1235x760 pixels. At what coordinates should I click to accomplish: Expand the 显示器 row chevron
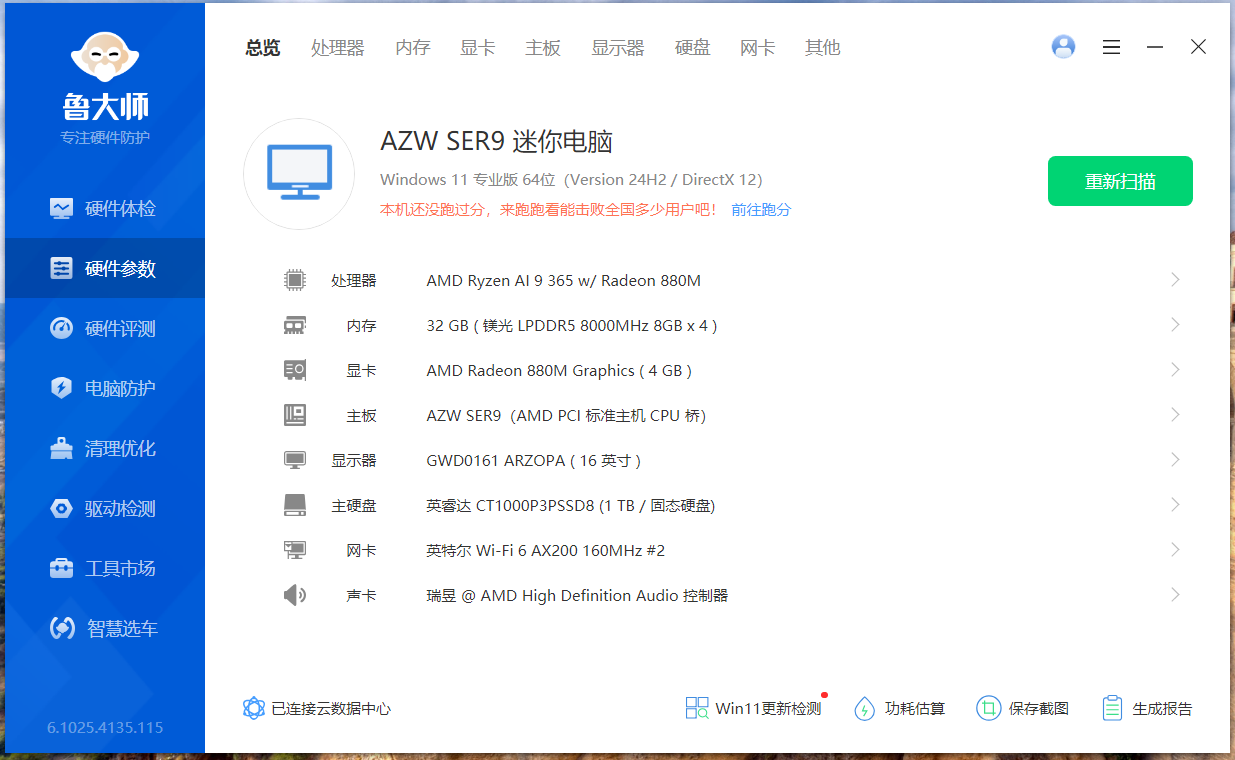(1175, 460)
